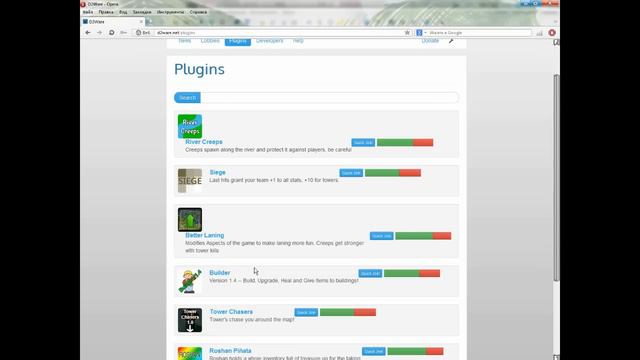Click the page's vertical scrollbar thumb
The height and width of the screenshot is (360, 640).
point(556,178)
